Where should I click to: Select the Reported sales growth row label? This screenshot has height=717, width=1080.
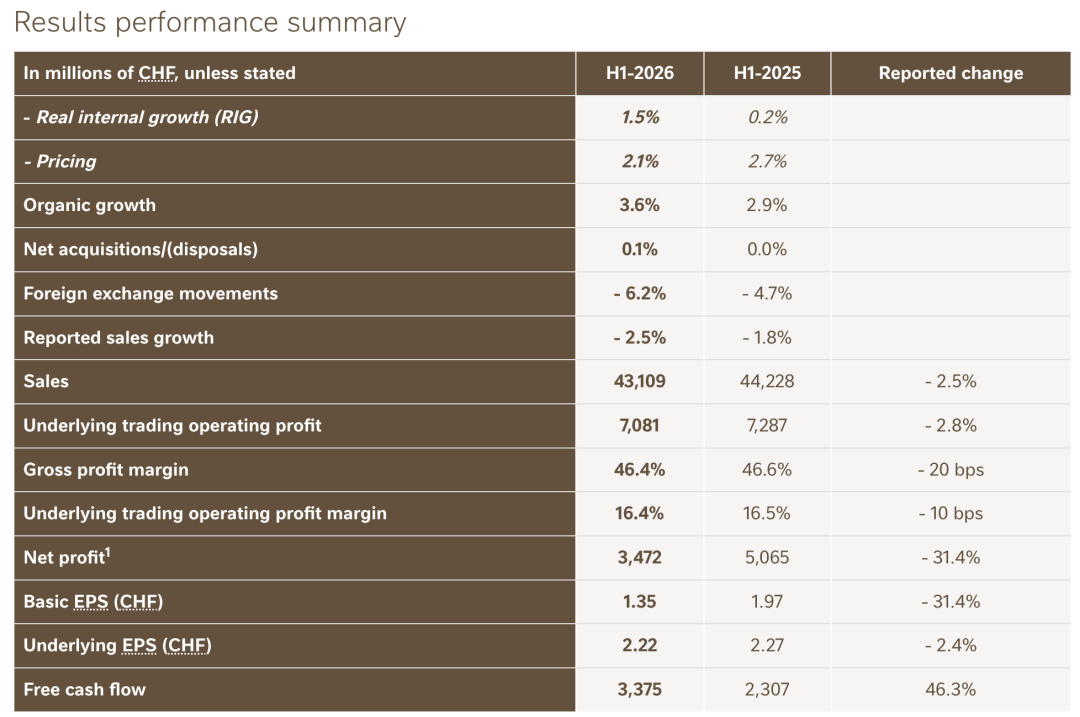[118, 337]
